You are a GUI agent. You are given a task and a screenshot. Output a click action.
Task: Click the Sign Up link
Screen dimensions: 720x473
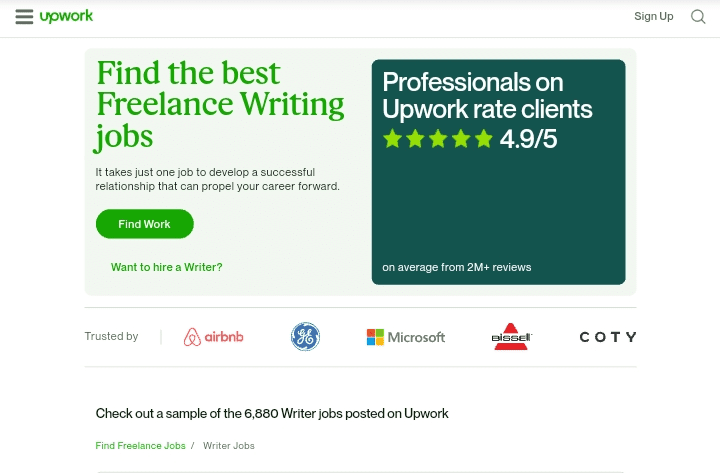point(653,17)
